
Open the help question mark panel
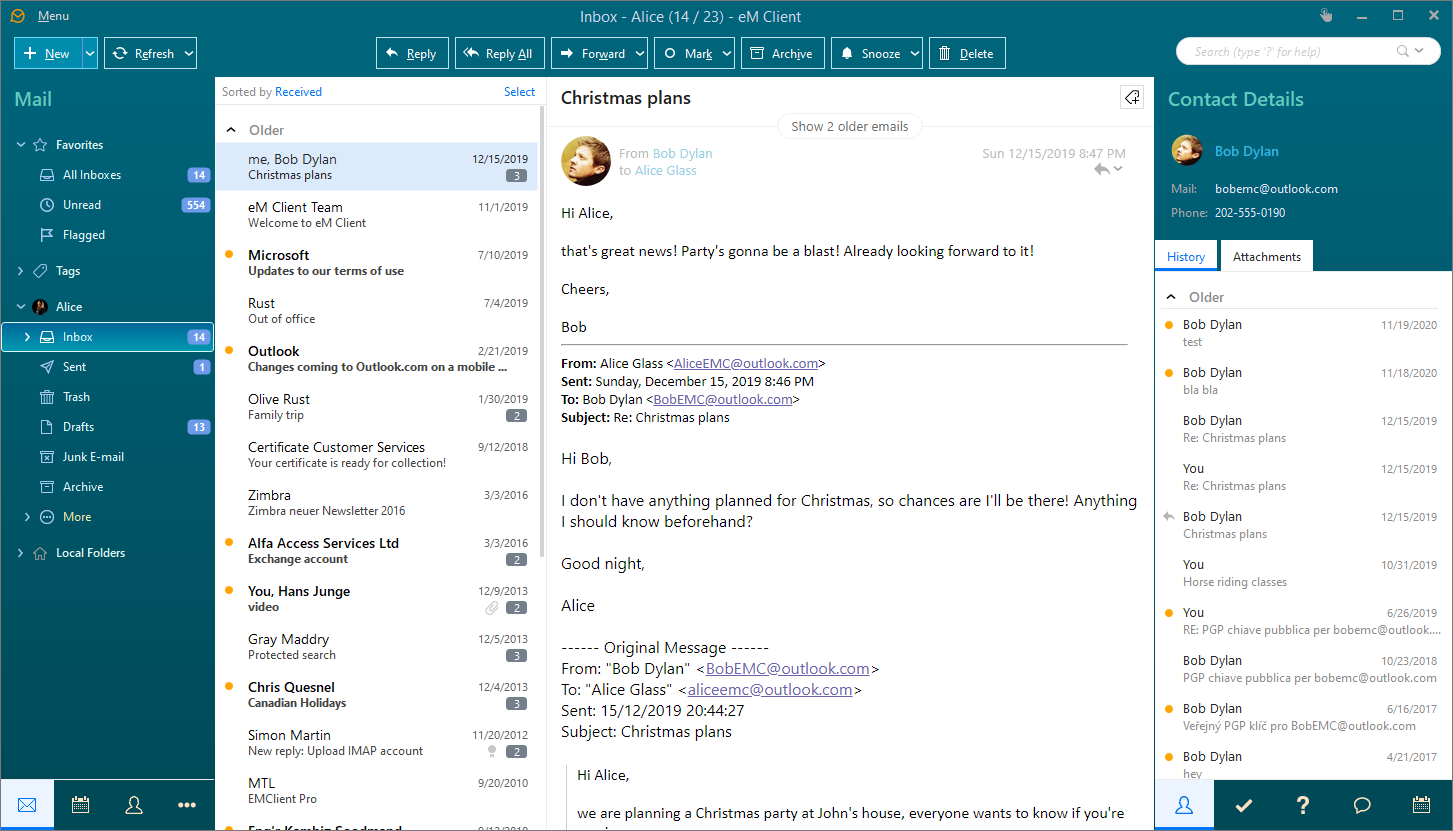pos(1302,805)
